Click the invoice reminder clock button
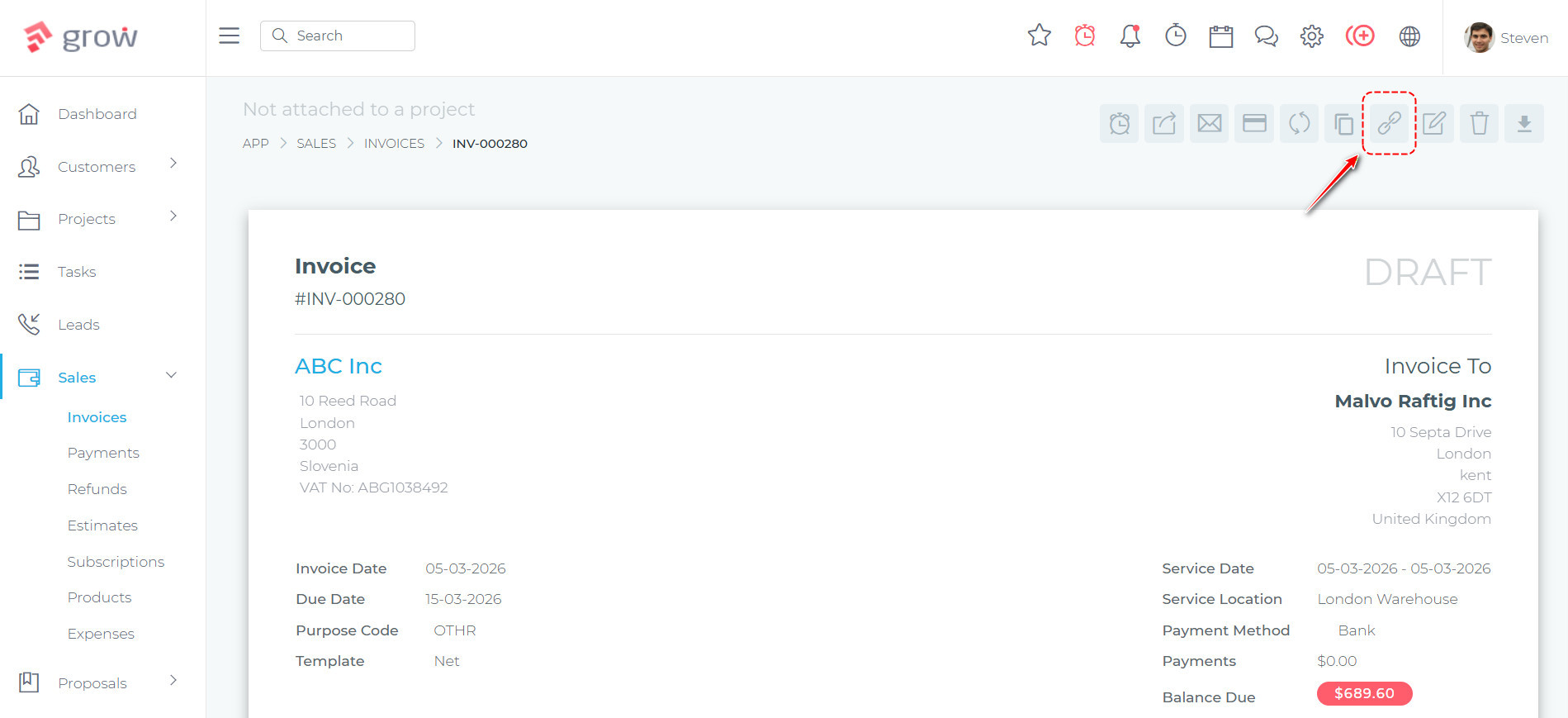1568x718 pixels. (x=1119, y=124)
